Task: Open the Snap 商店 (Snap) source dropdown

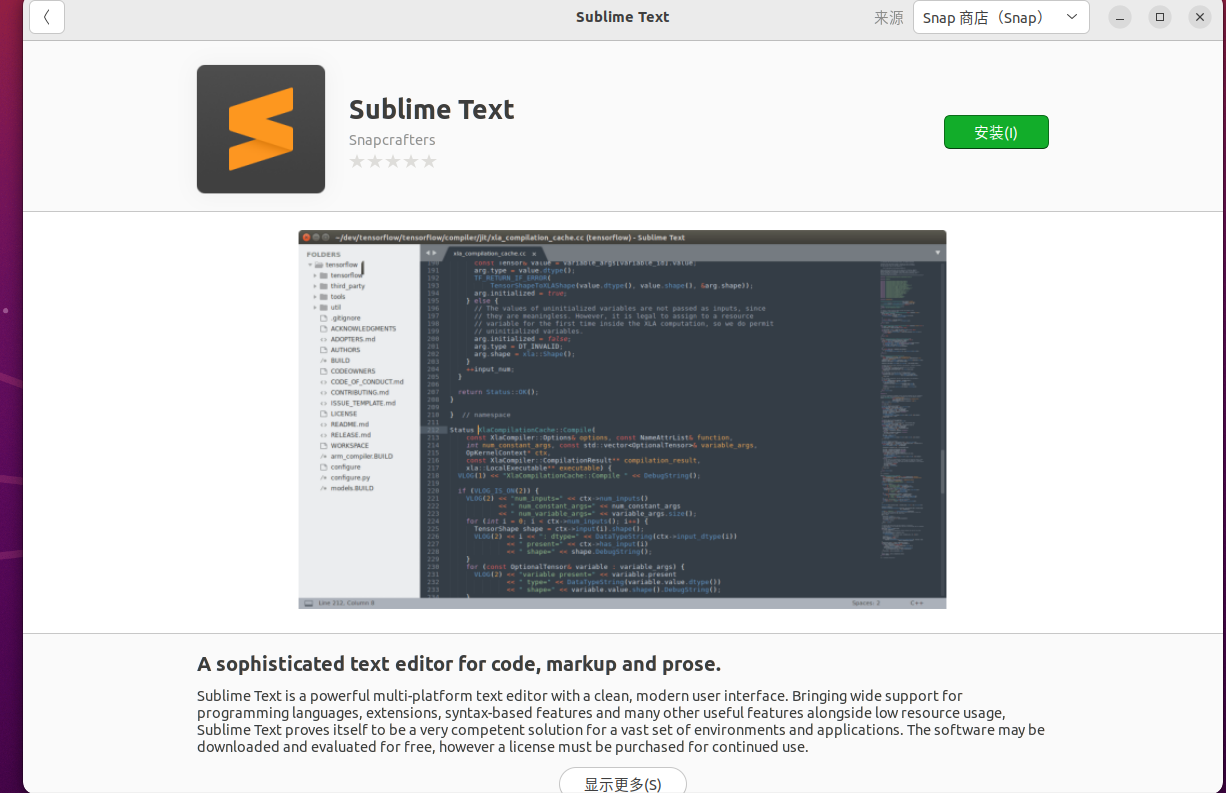Action: pyautogui.click(x=1000, y=17)
